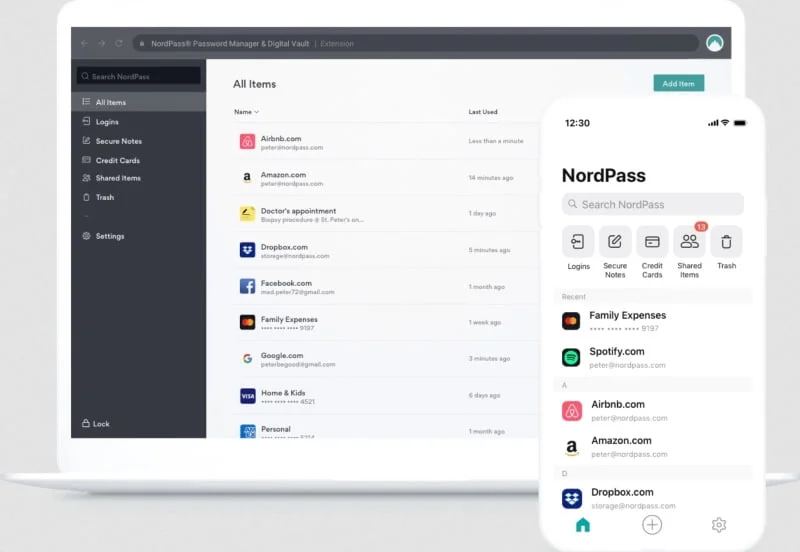Tap Spotify.com entry on the phone
Screen dimensions: 800x552
(653, 357)
